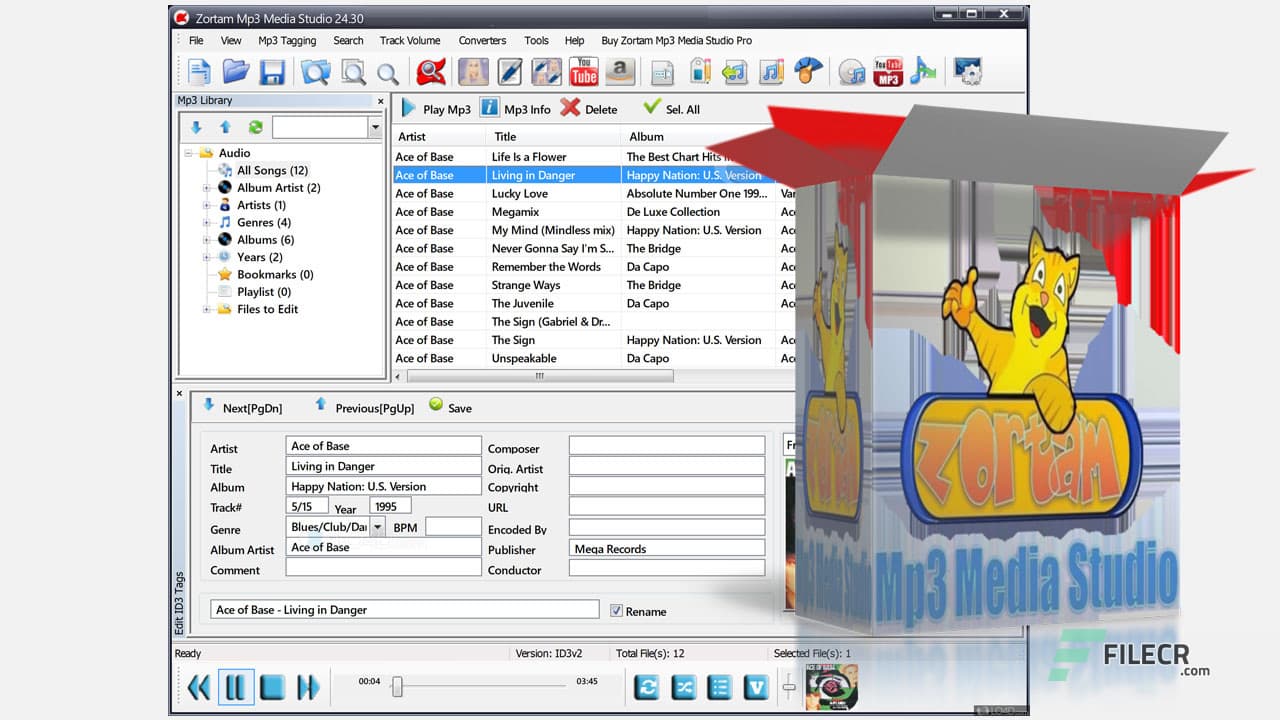The height and width of the screenshot is (720, 1280).
Task: Open the playlist view icon near playback controls
Action: click(719, 688)
